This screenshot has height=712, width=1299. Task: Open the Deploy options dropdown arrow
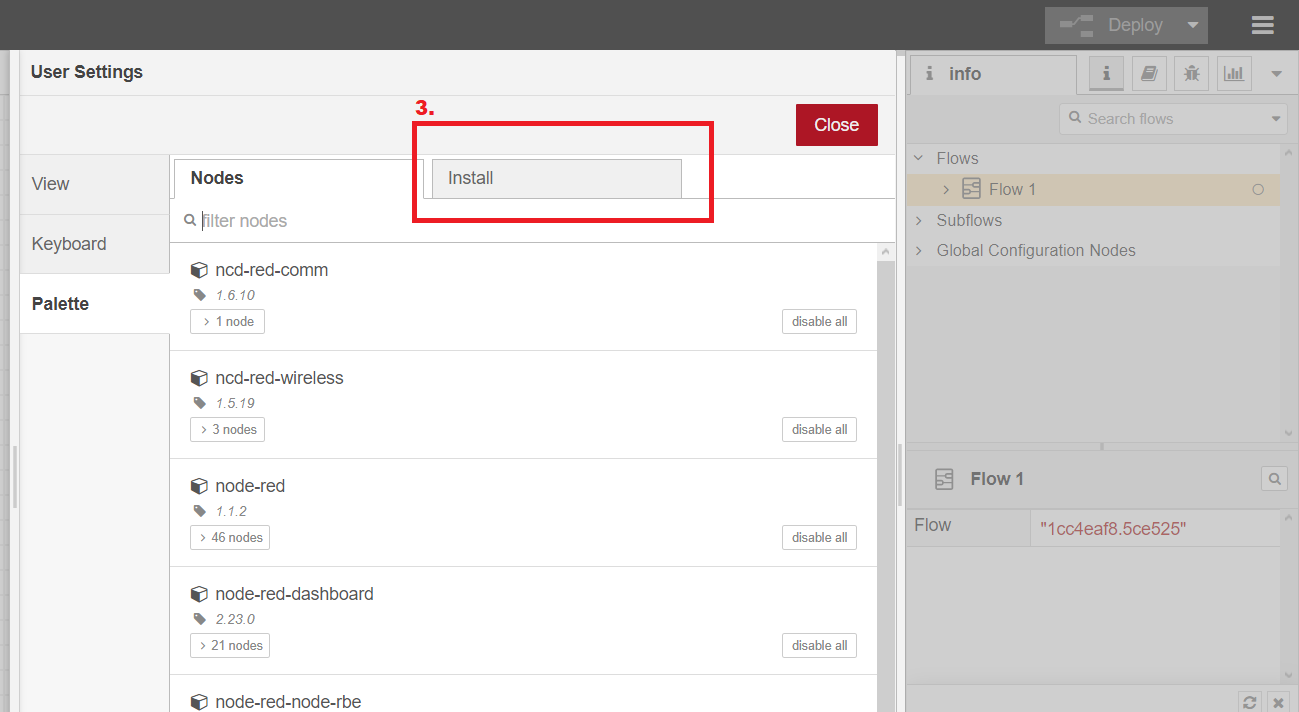[1192, 25]
